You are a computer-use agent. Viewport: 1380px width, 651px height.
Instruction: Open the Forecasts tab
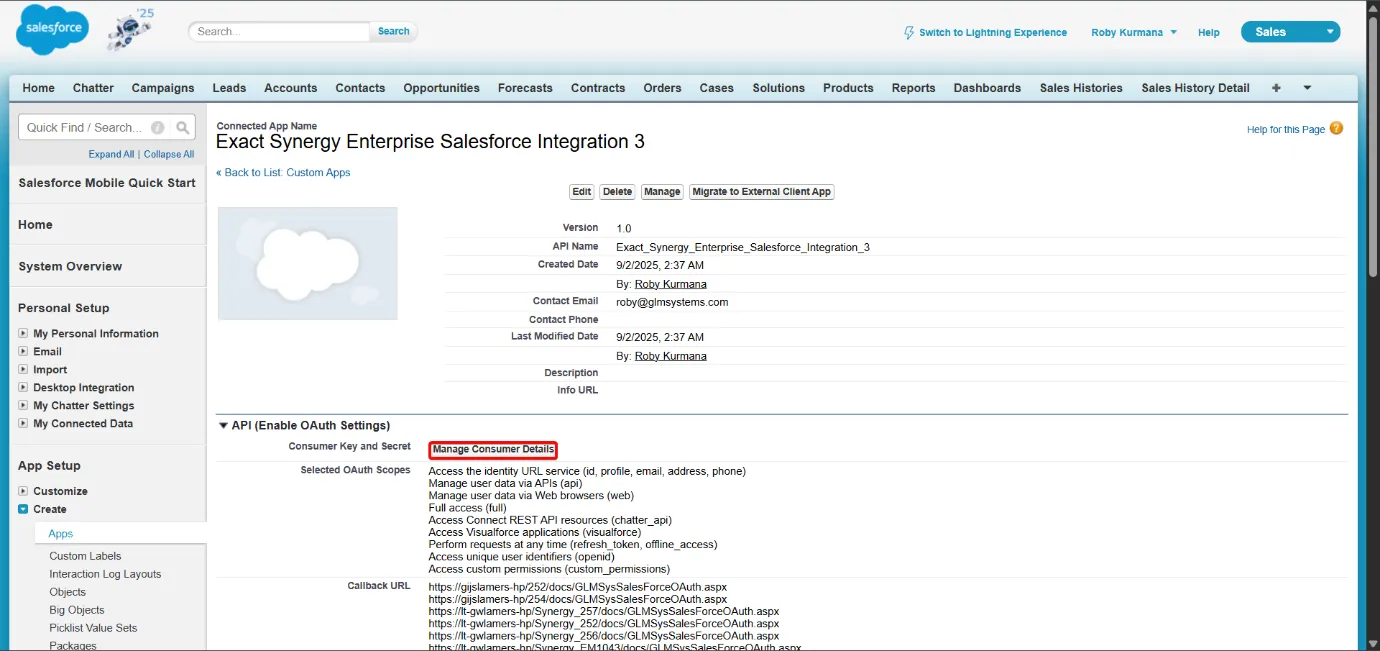(525, 88)
